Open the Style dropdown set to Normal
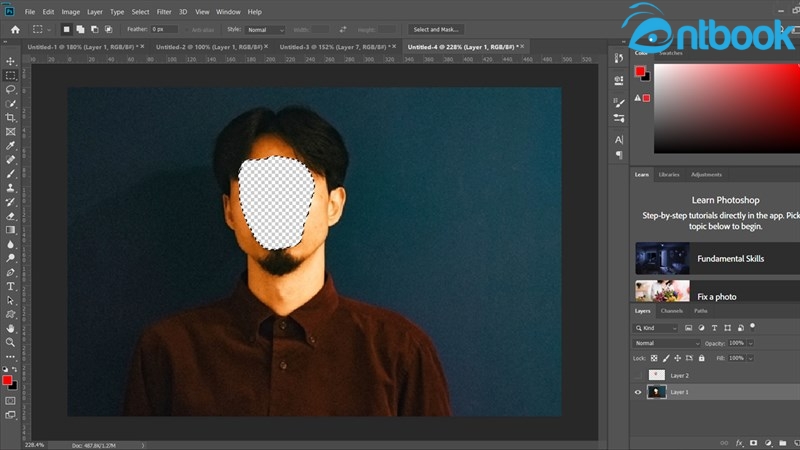Viewport: 800px width, 450px height. [x=265, y=30]
